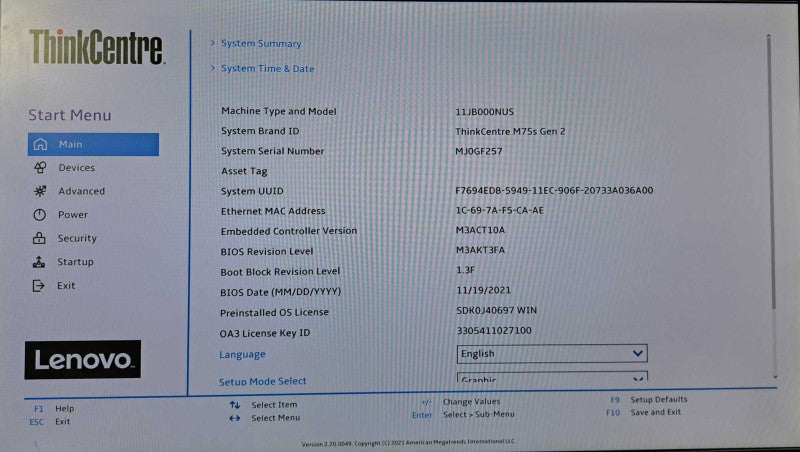Click F1 Help in the footer
The width and height of the screenshot is (800, 452).
click(x=54, y=409)
